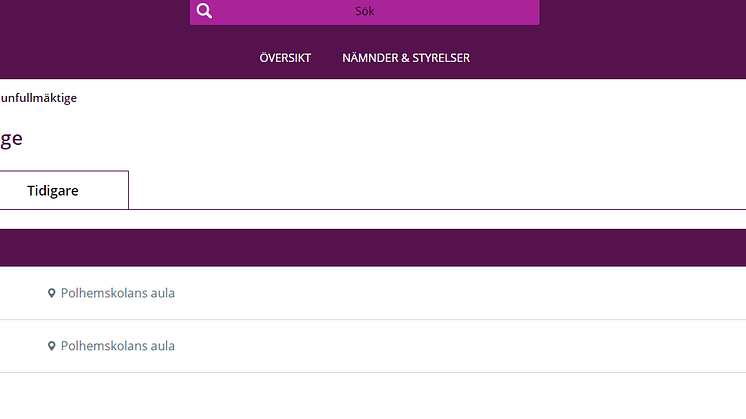Screen dimensions: 746x419
Task: Click the tab strip area right of Tidigare
Action: click(437, 190)
